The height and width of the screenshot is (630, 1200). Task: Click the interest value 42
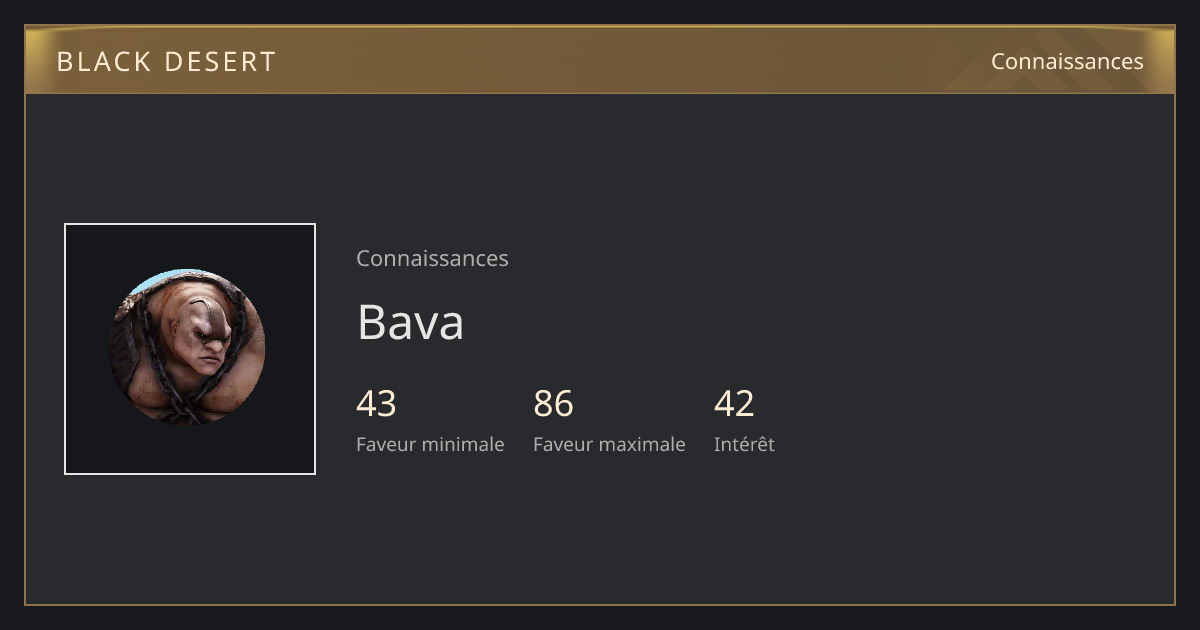pos(734,404)
